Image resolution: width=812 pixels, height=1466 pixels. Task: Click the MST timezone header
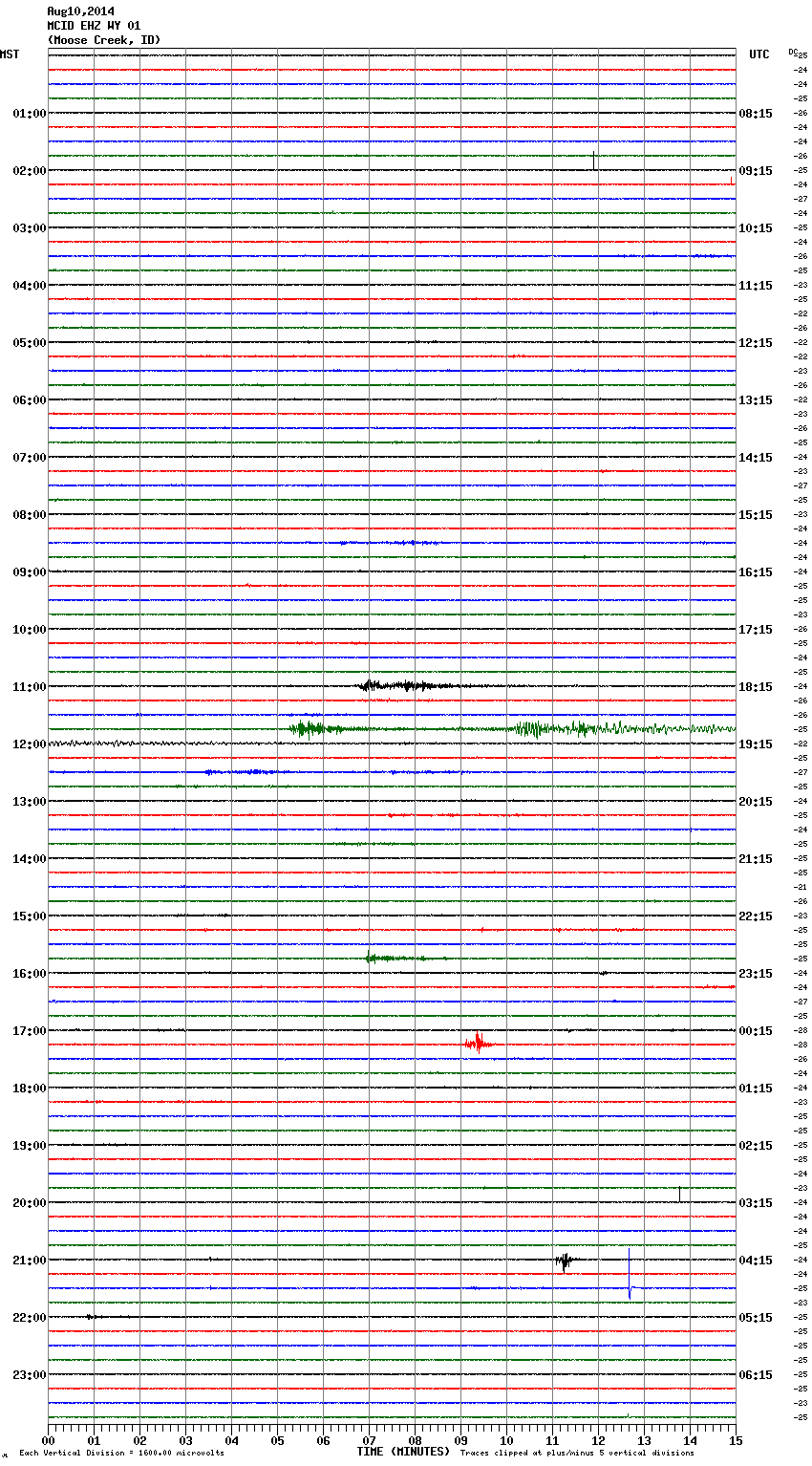(x=10, y=54)
